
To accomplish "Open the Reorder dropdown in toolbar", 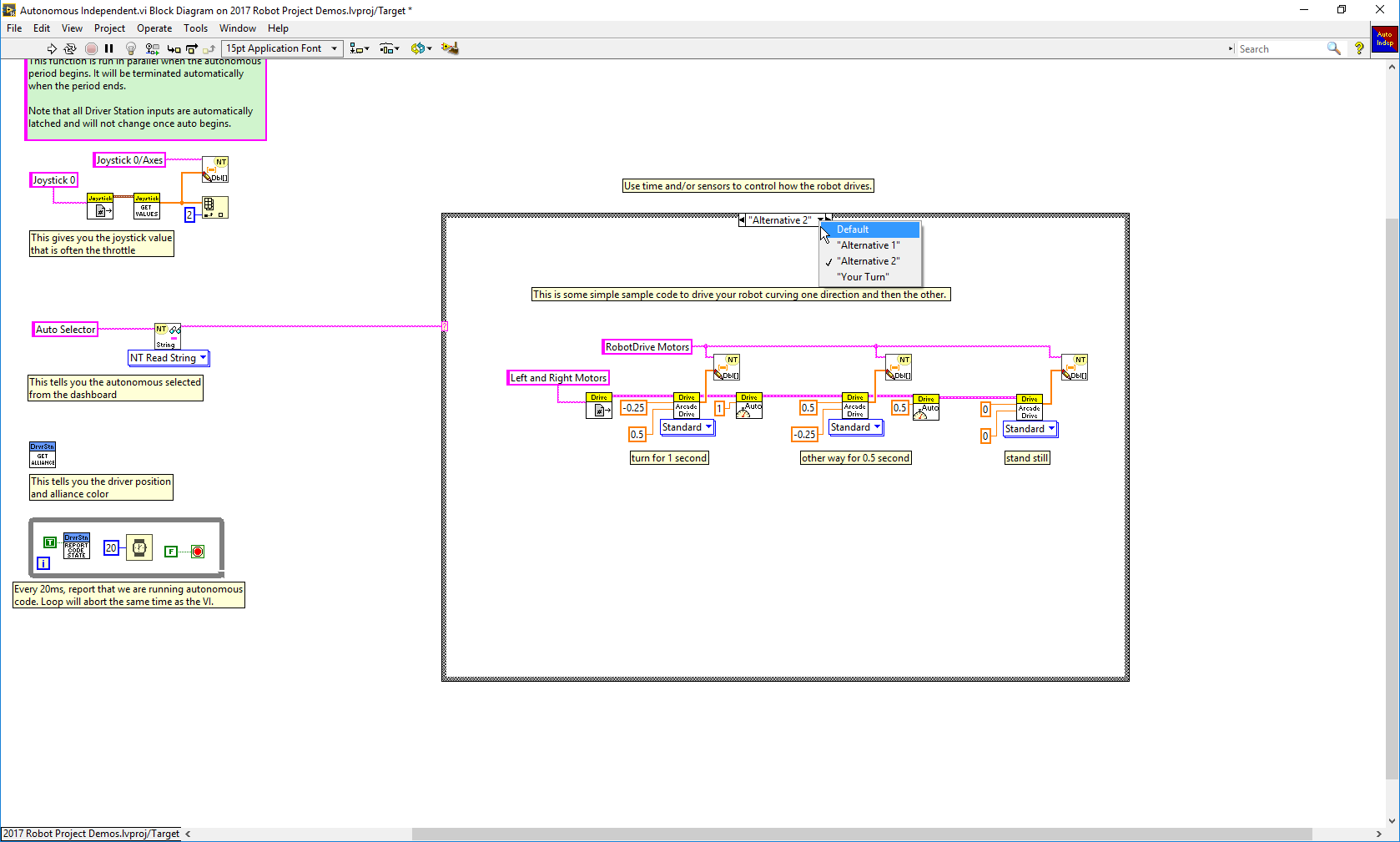I will (x=421, y=48).
